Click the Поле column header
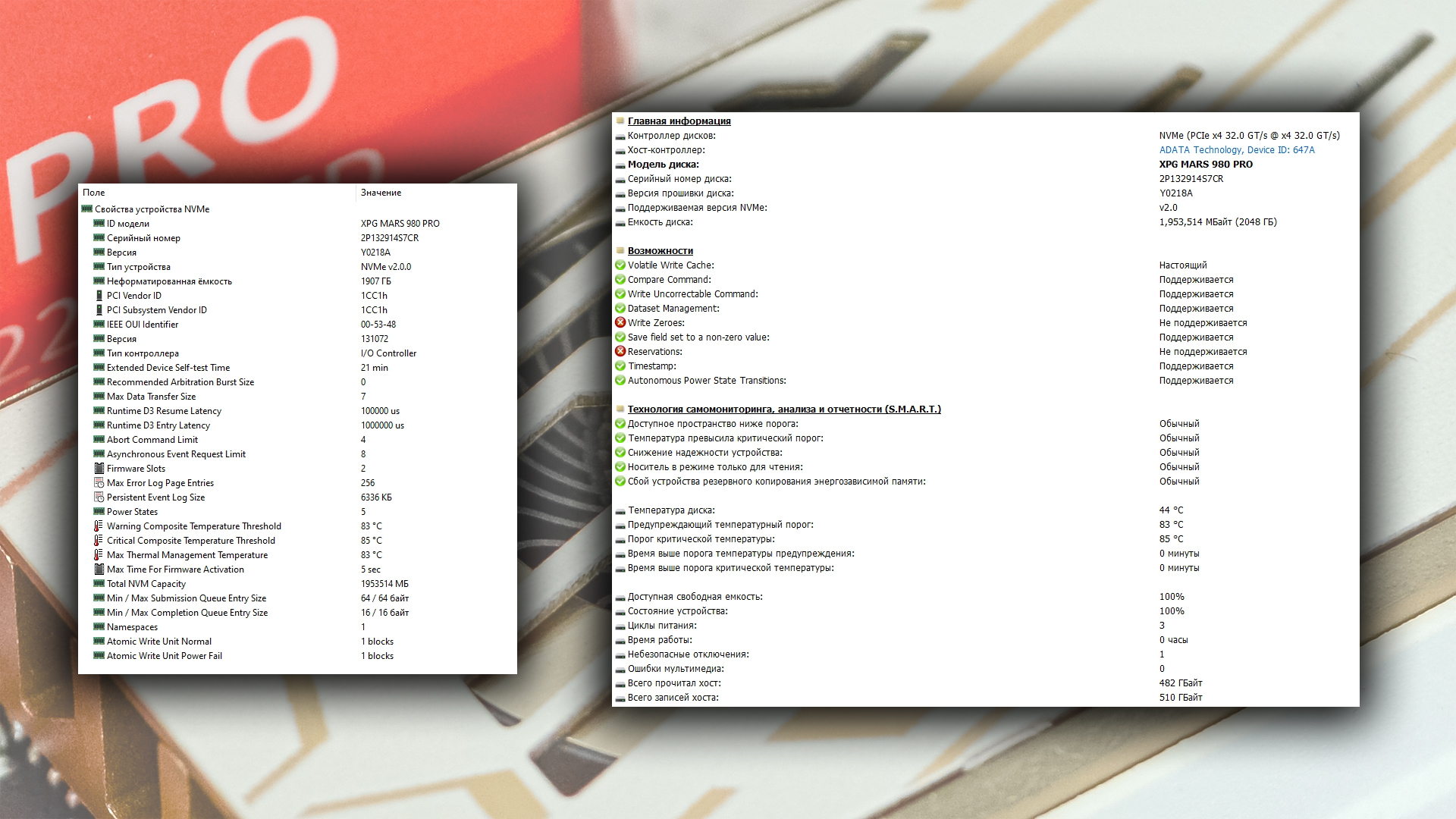The width and height of the screenshot is (1456, 819). pyautogui.click(x=94, y=193)
